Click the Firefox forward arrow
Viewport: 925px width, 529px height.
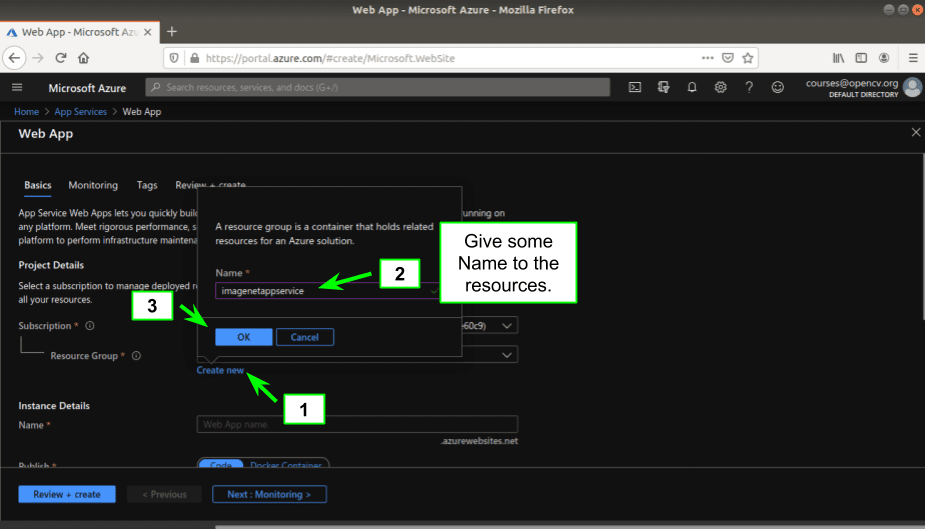[38, 58]
